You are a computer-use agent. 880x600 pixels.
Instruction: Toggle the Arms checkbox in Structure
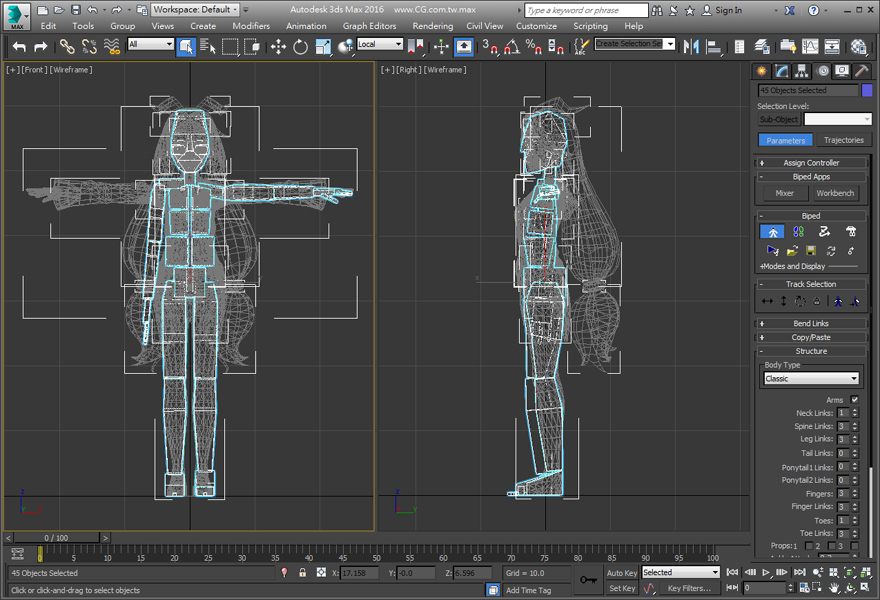854,400
